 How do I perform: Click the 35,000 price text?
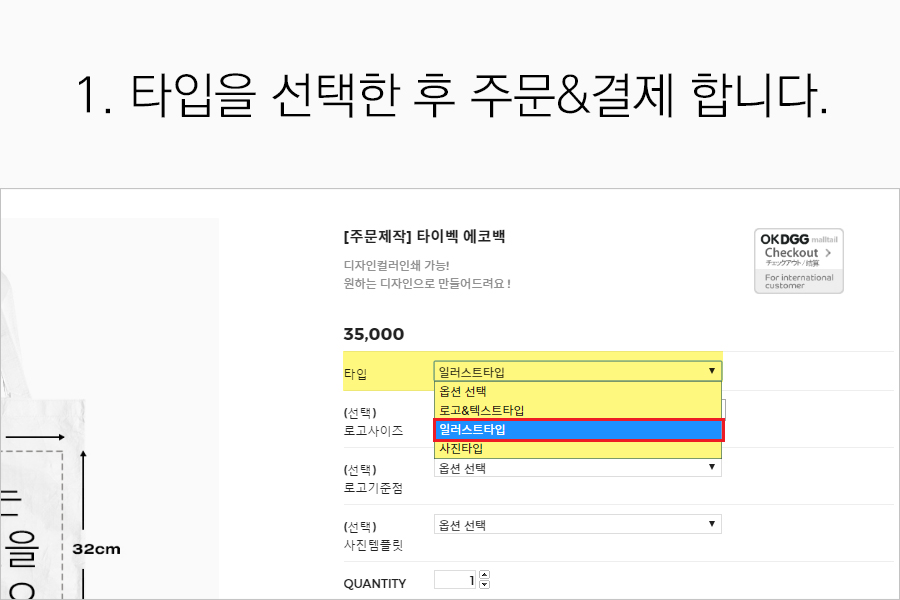pyautogui.click(x=373, y=334)
